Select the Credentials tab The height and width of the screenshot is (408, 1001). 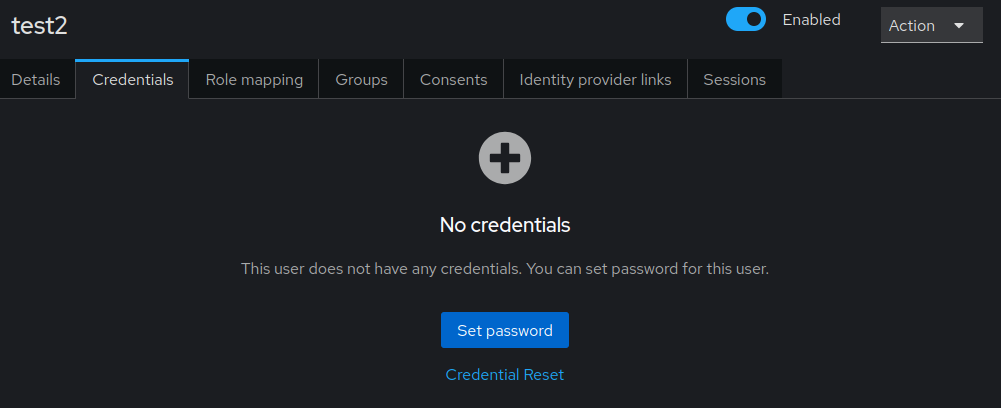[133, 79]
